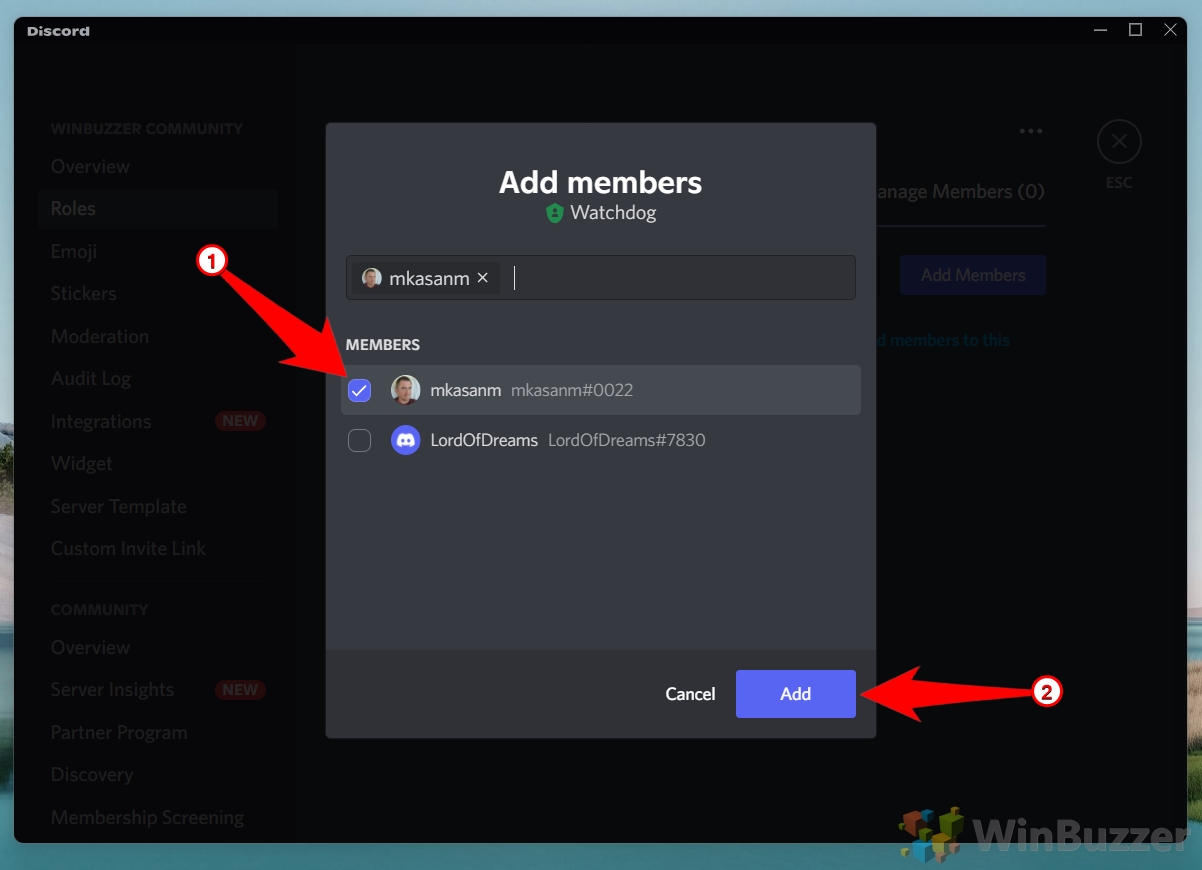Click the NEW badge beside Server Insights
Screen dimensions: 1202x870
(x=240, y=690)
